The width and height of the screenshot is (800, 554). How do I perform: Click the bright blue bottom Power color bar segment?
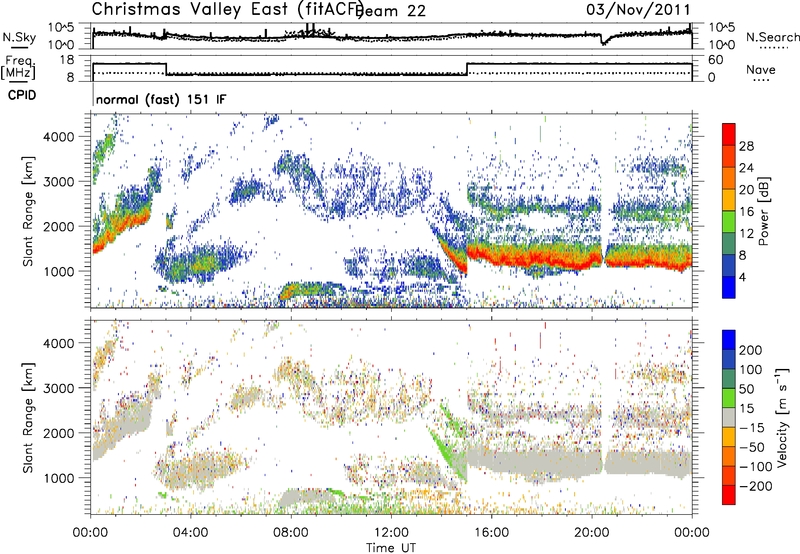coord(729,287)
